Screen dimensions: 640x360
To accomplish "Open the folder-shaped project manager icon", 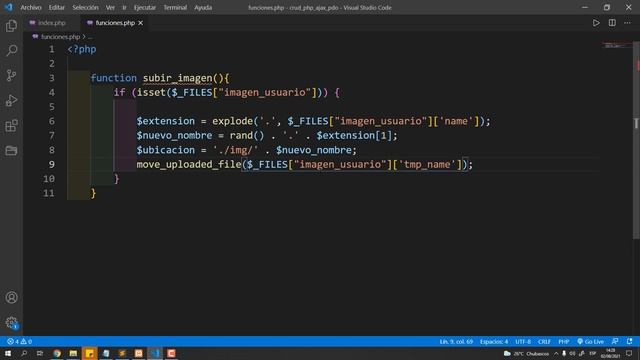I will [x=11, y=151].
